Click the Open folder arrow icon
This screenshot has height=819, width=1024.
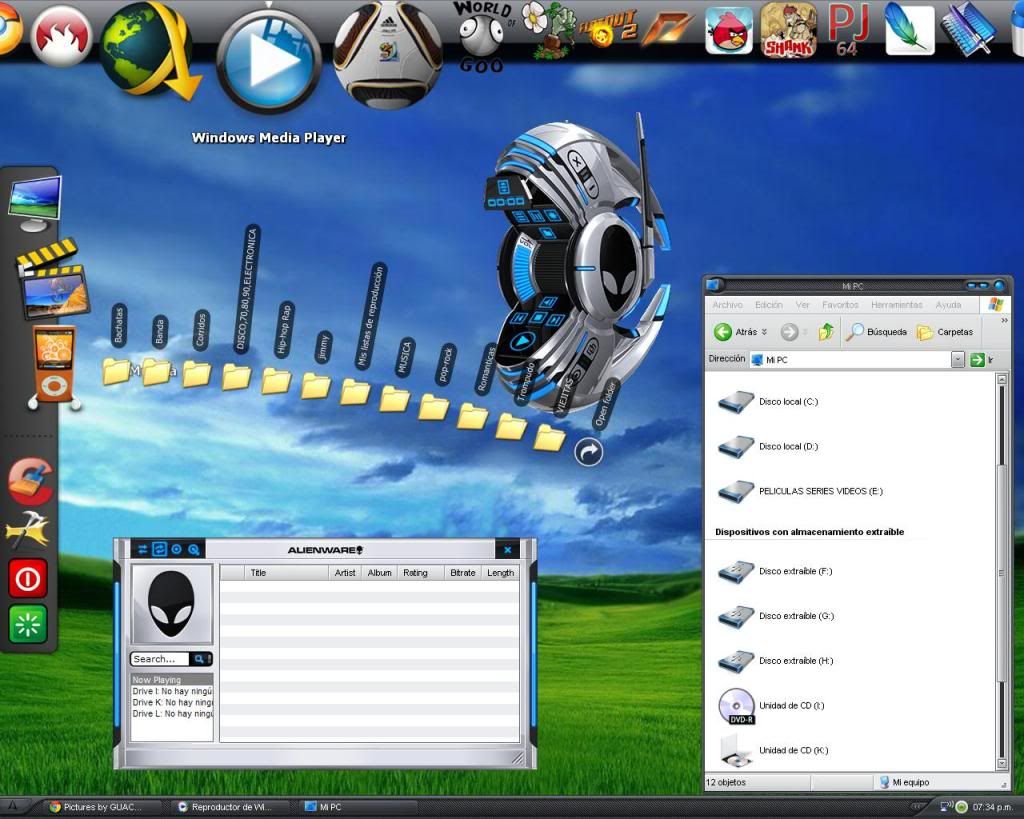pos(588,452)
